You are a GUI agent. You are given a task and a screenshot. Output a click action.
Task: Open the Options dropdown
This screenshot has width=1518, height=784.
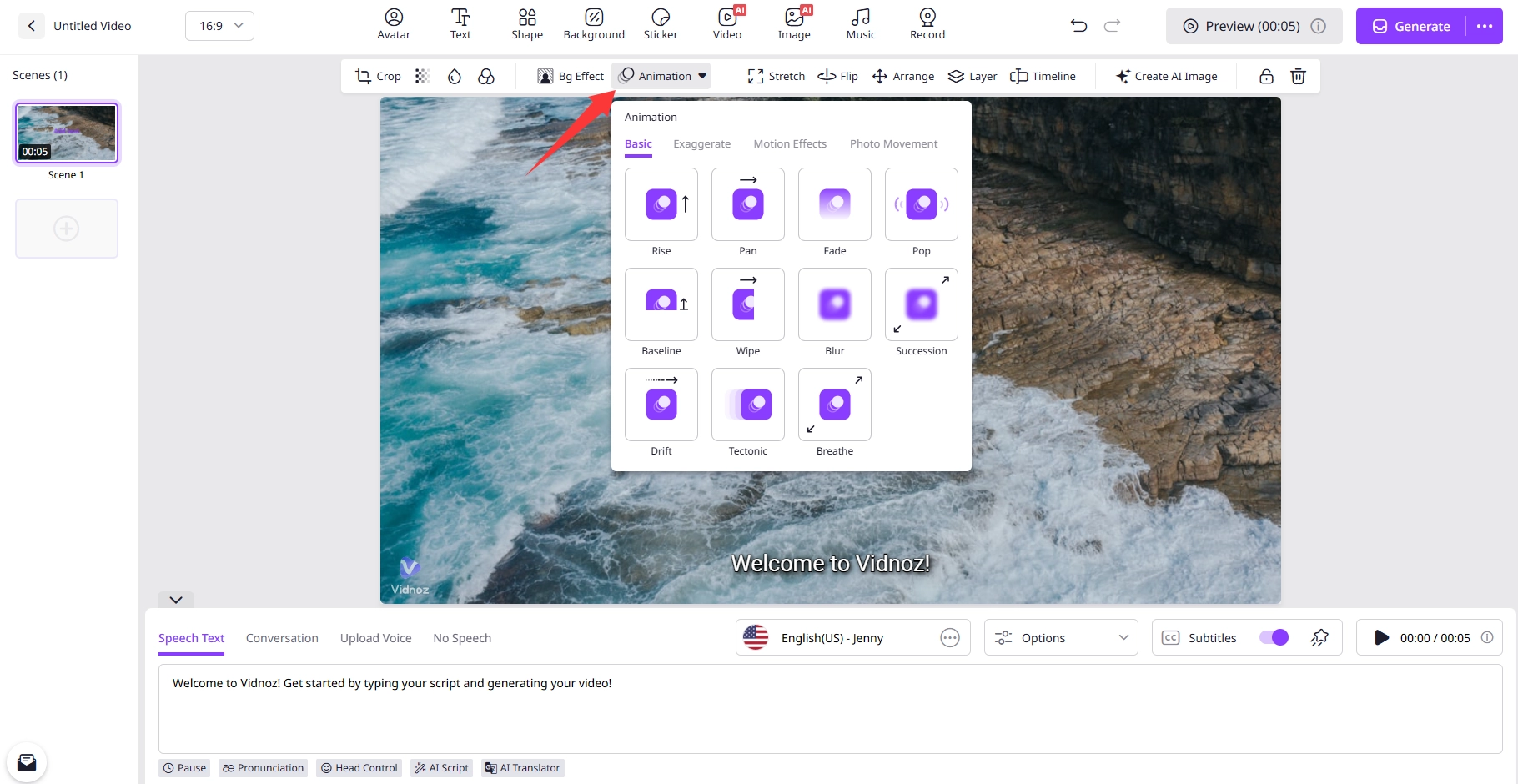click(1060, 637)
